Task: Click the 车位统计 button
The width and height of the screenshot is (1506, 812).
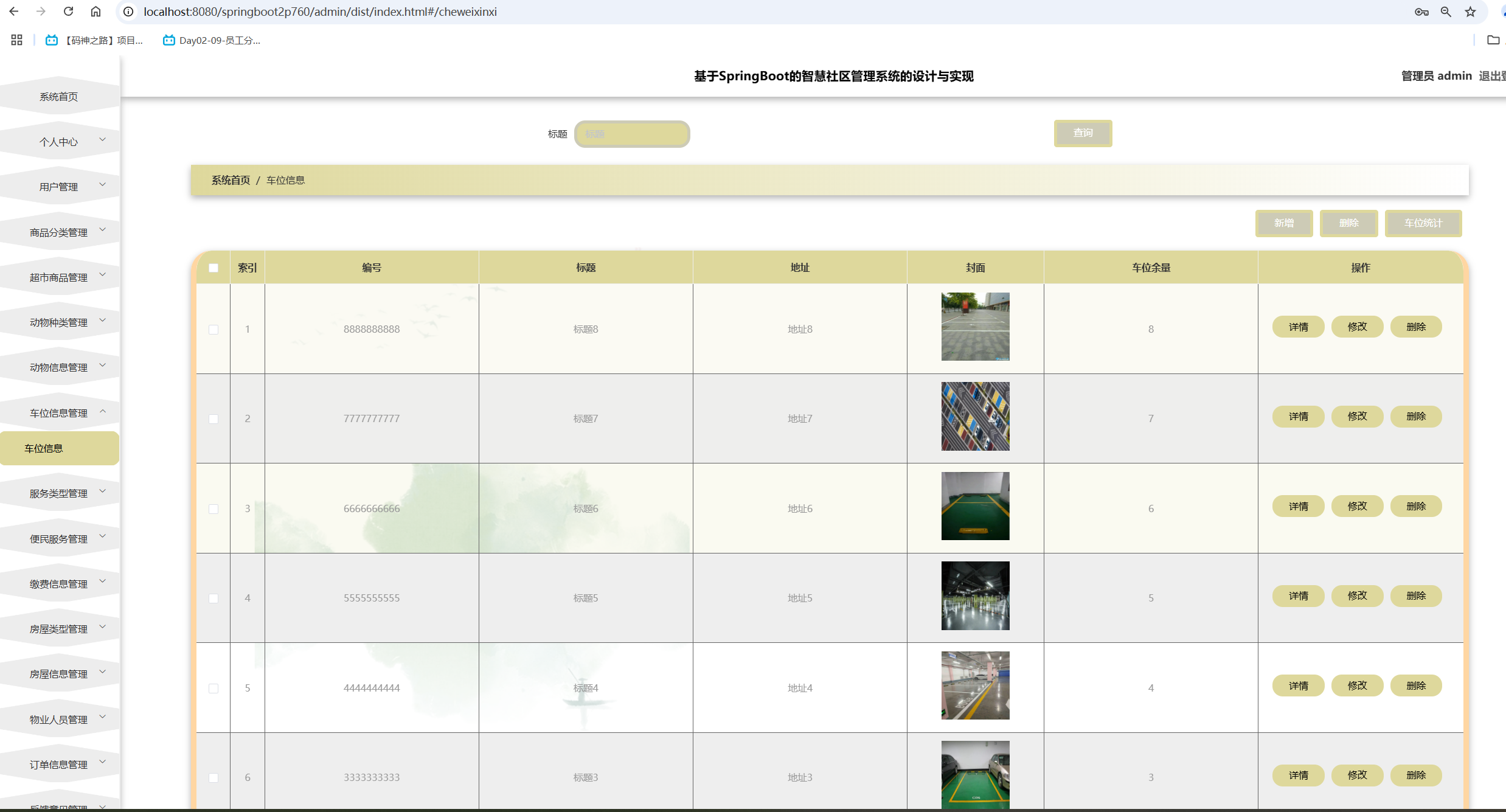Action: click(1423, 223)
